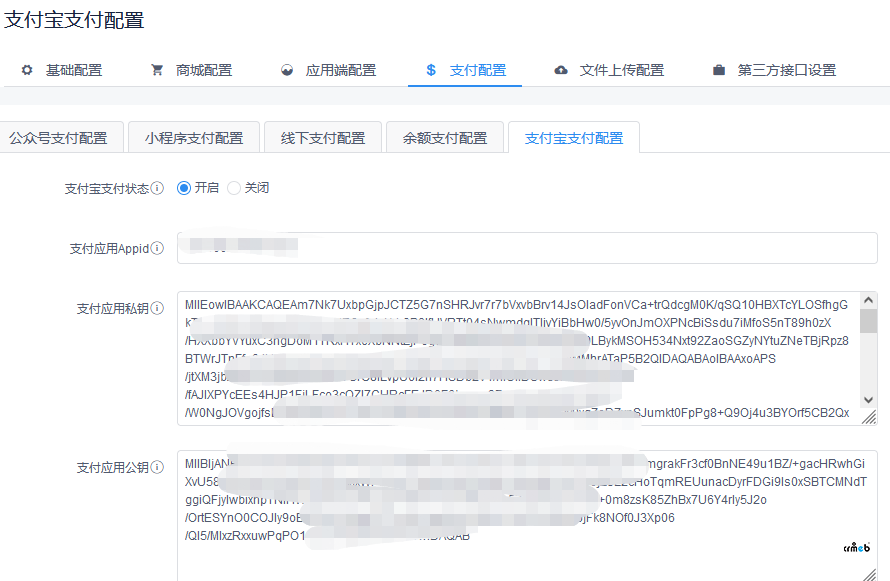Click the briefcase icon for 第三方接口设置
The image size is (890, 581).
tap(719, 70)
